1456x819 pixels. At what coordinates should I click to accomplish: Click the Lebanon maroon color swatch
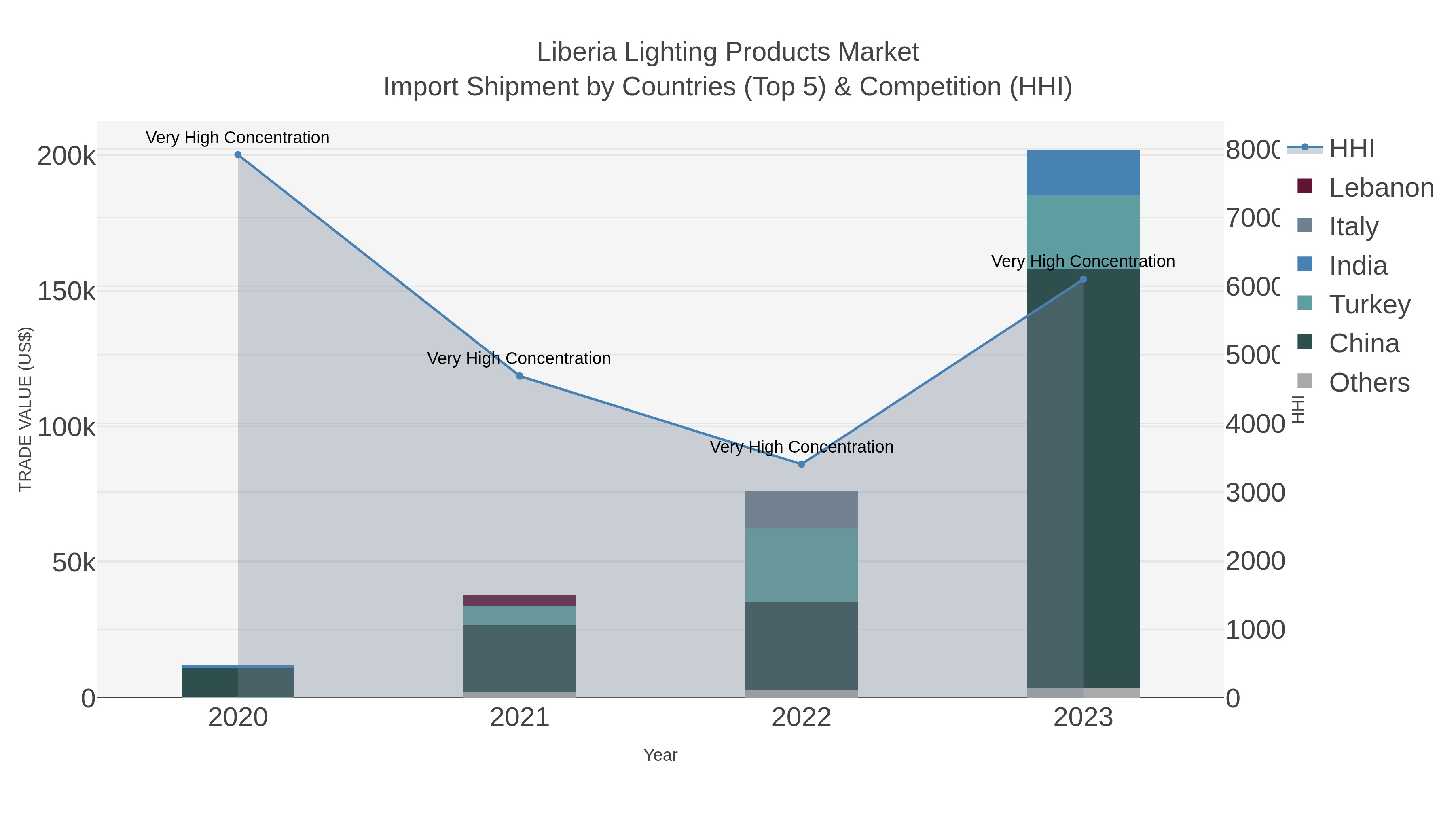click(x=1304, y=186)
